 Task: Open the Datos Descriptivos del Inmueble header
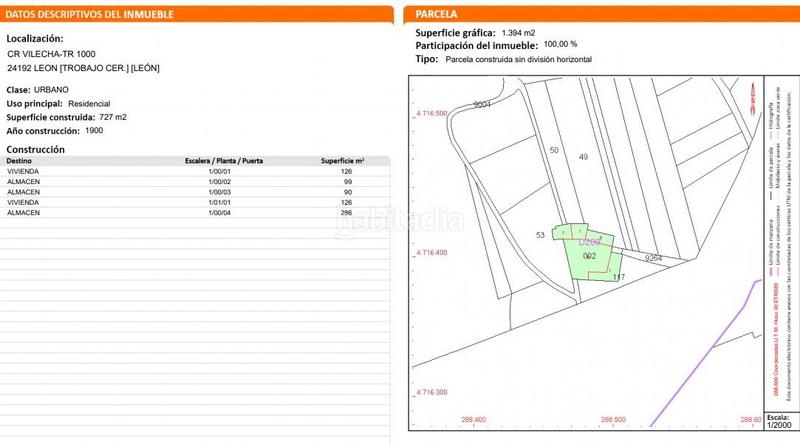pyautogui.click(x=90, y=13)
